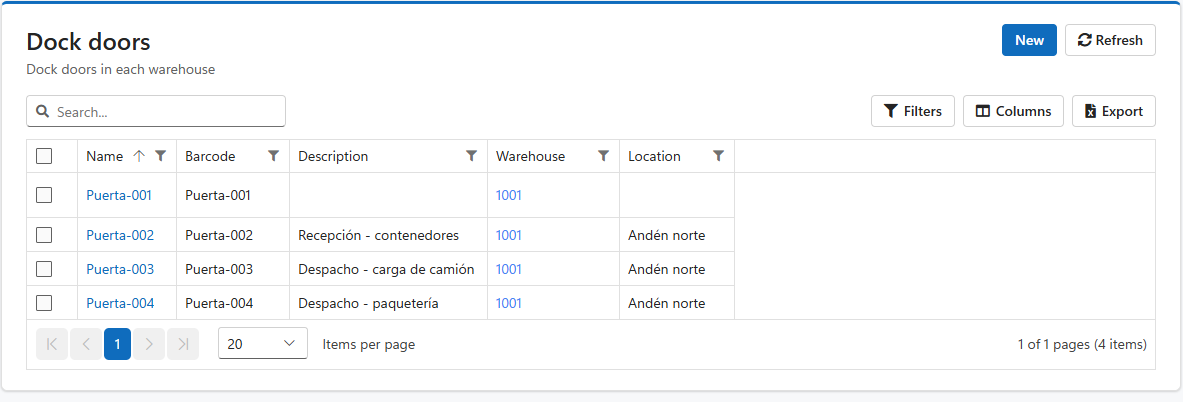Open the Puerta-003 name link

pyautogui.click(x=120, y=269)
